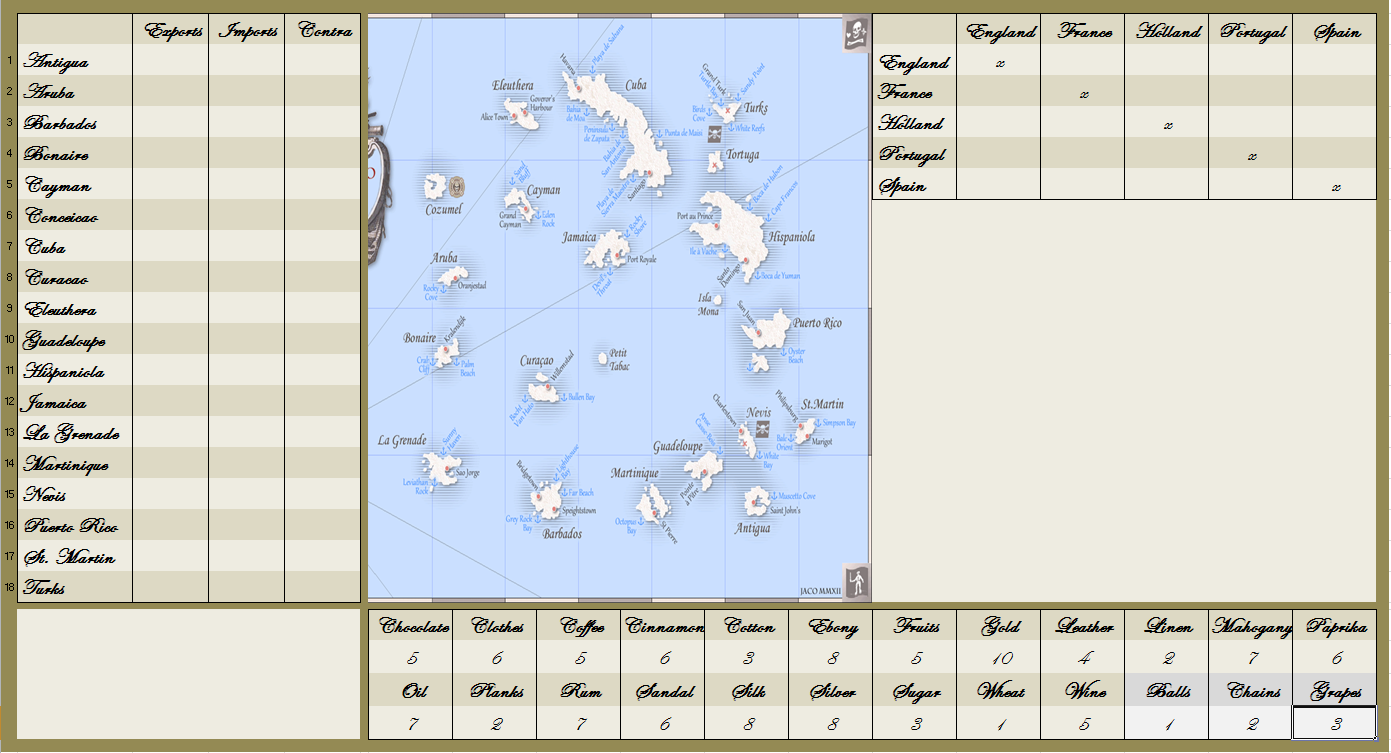Click the idol icon next to Cozumel
This screenshot has height=753, width=1391.
(x=457, y=186)
